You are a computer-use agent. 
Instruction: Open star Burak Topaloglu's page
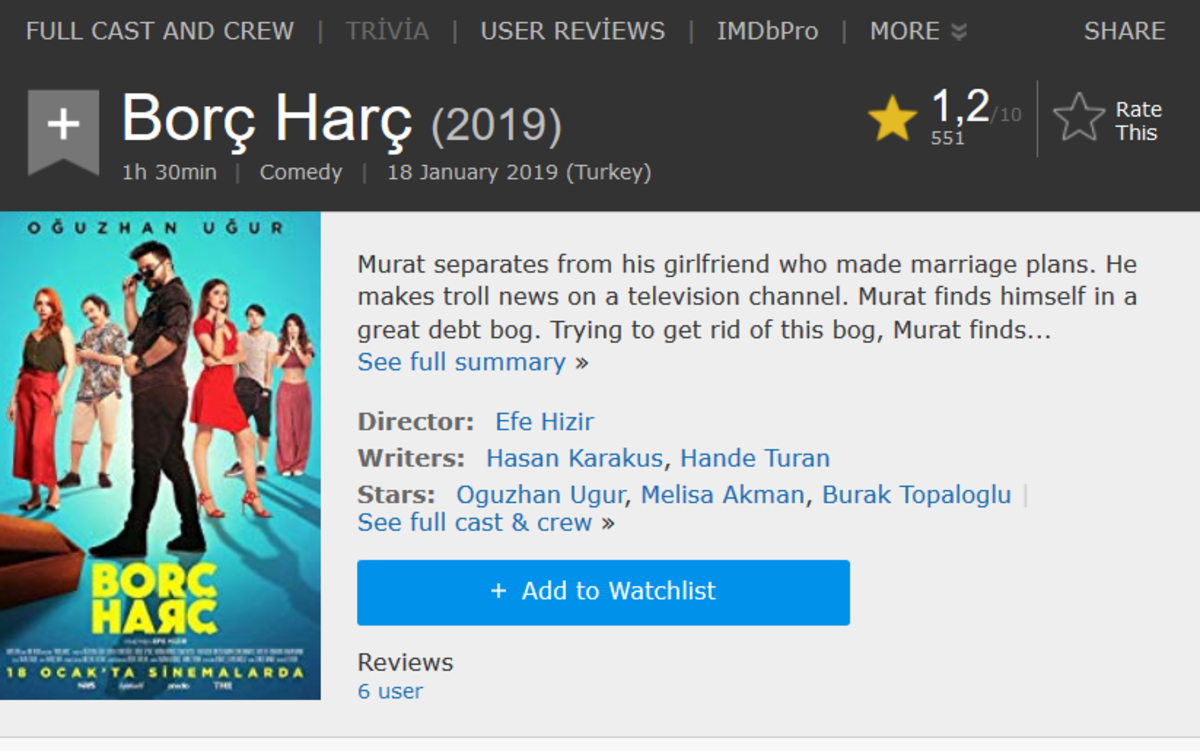916,495
